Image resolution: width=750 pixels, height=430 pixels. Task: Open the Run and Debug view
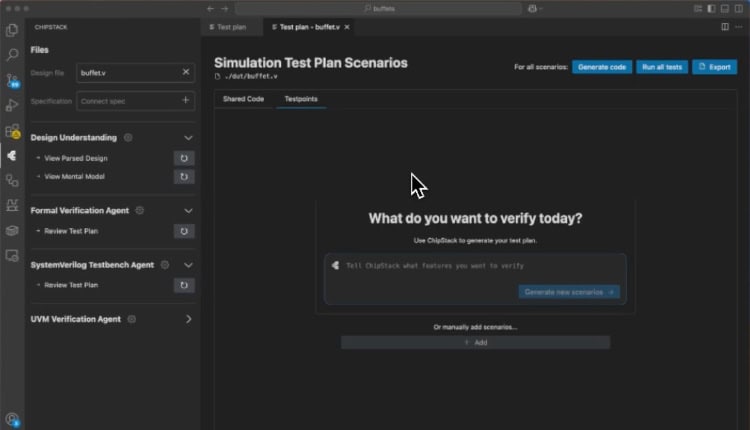pos(12,105)
